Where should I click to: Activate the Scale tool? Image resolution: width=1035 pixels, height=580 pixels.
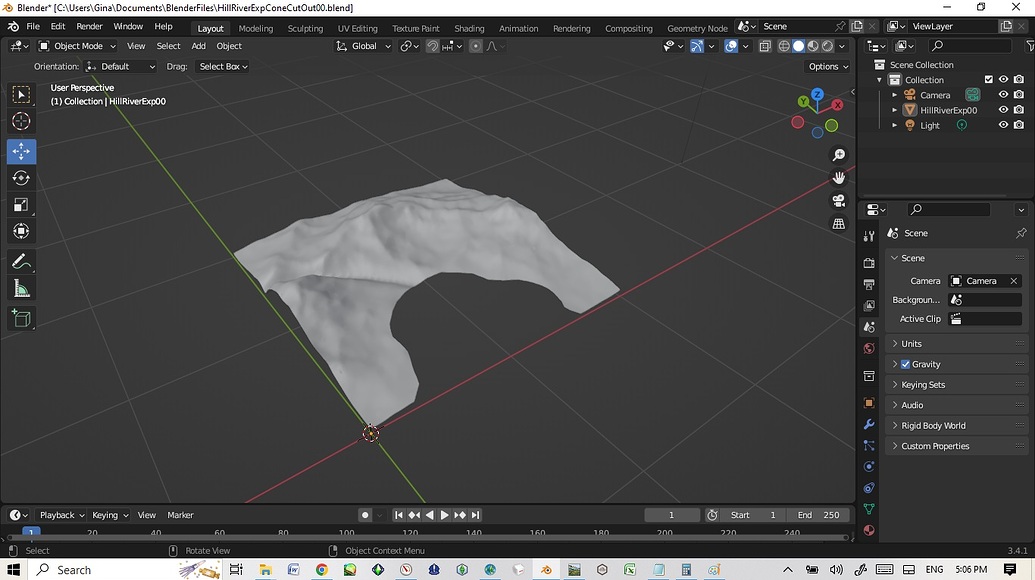21,205
